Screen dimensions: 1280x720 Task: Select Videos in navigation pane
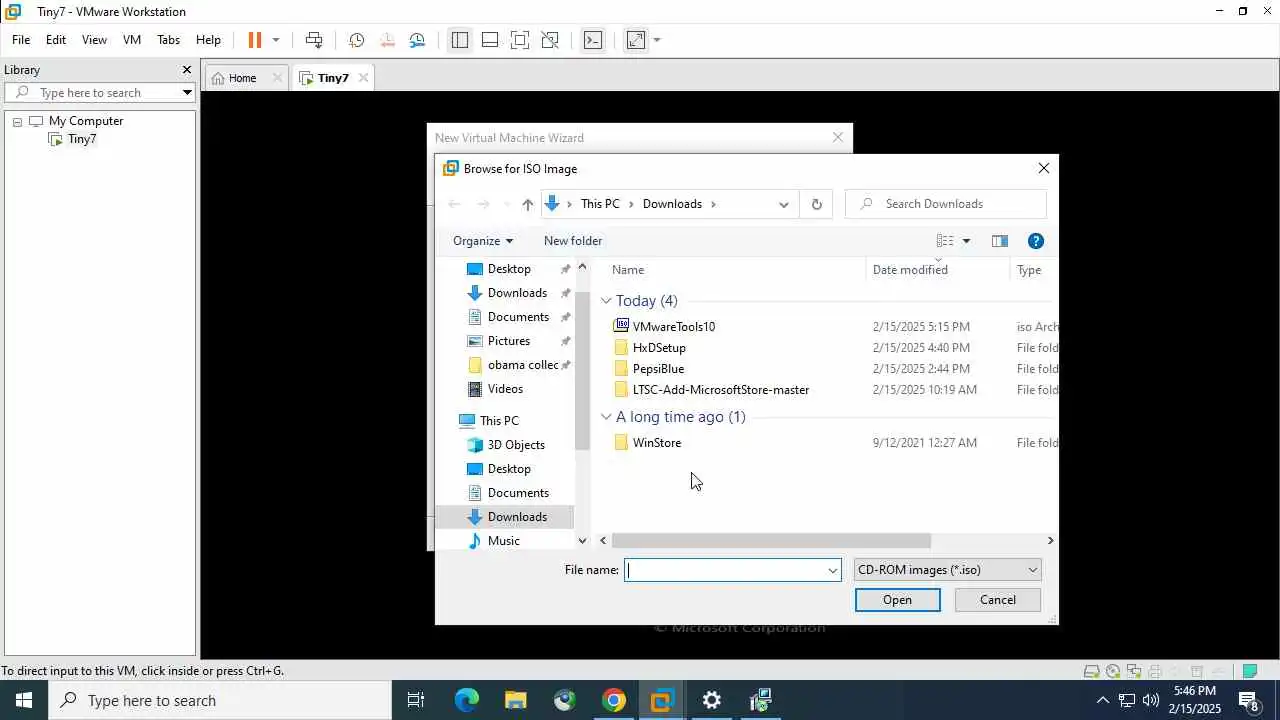tap(505, 389)
